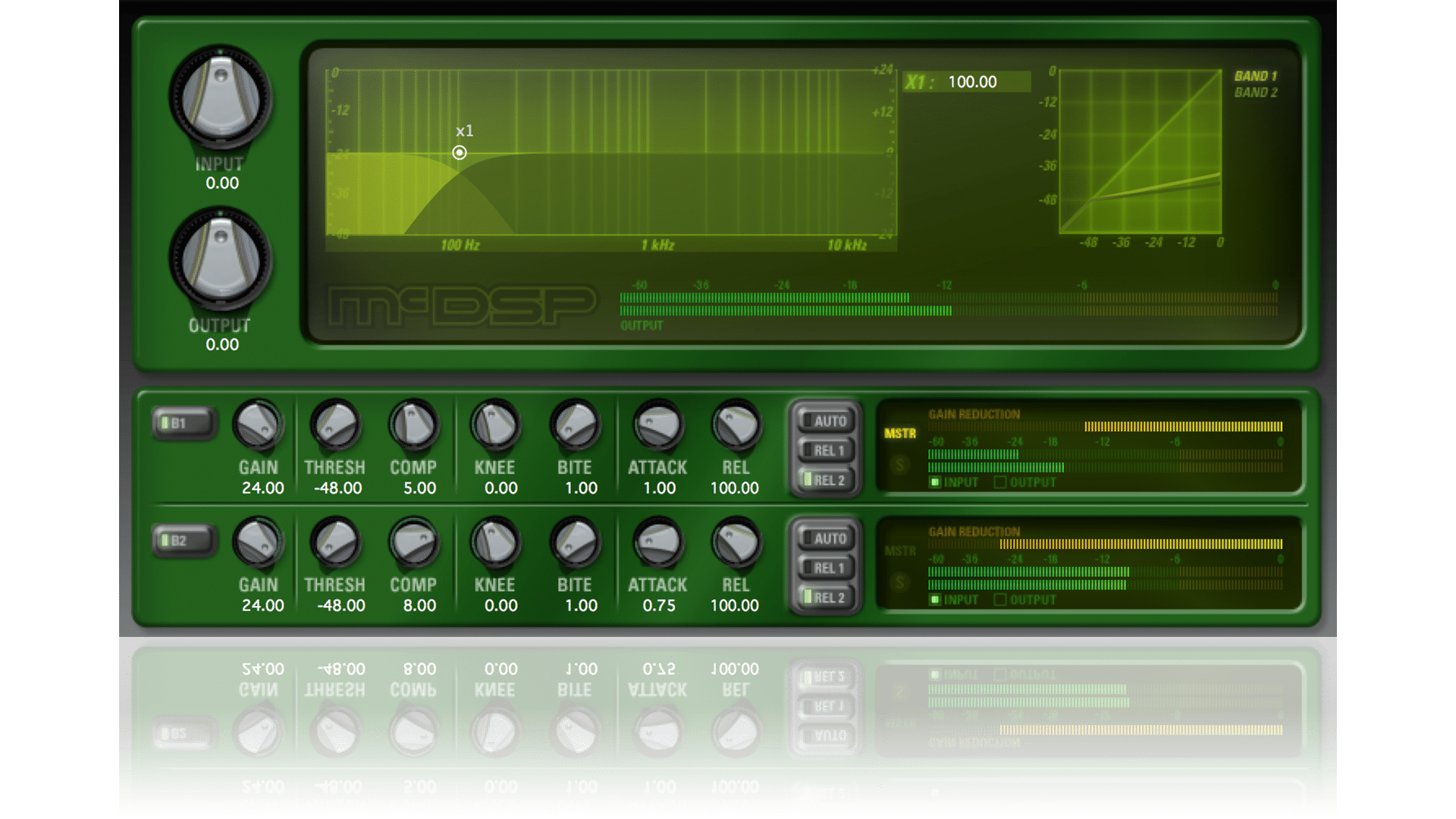Screen dimensions: 1456x819
Task: Click the X1 frequency value field
Action: (x=972, y=82)
